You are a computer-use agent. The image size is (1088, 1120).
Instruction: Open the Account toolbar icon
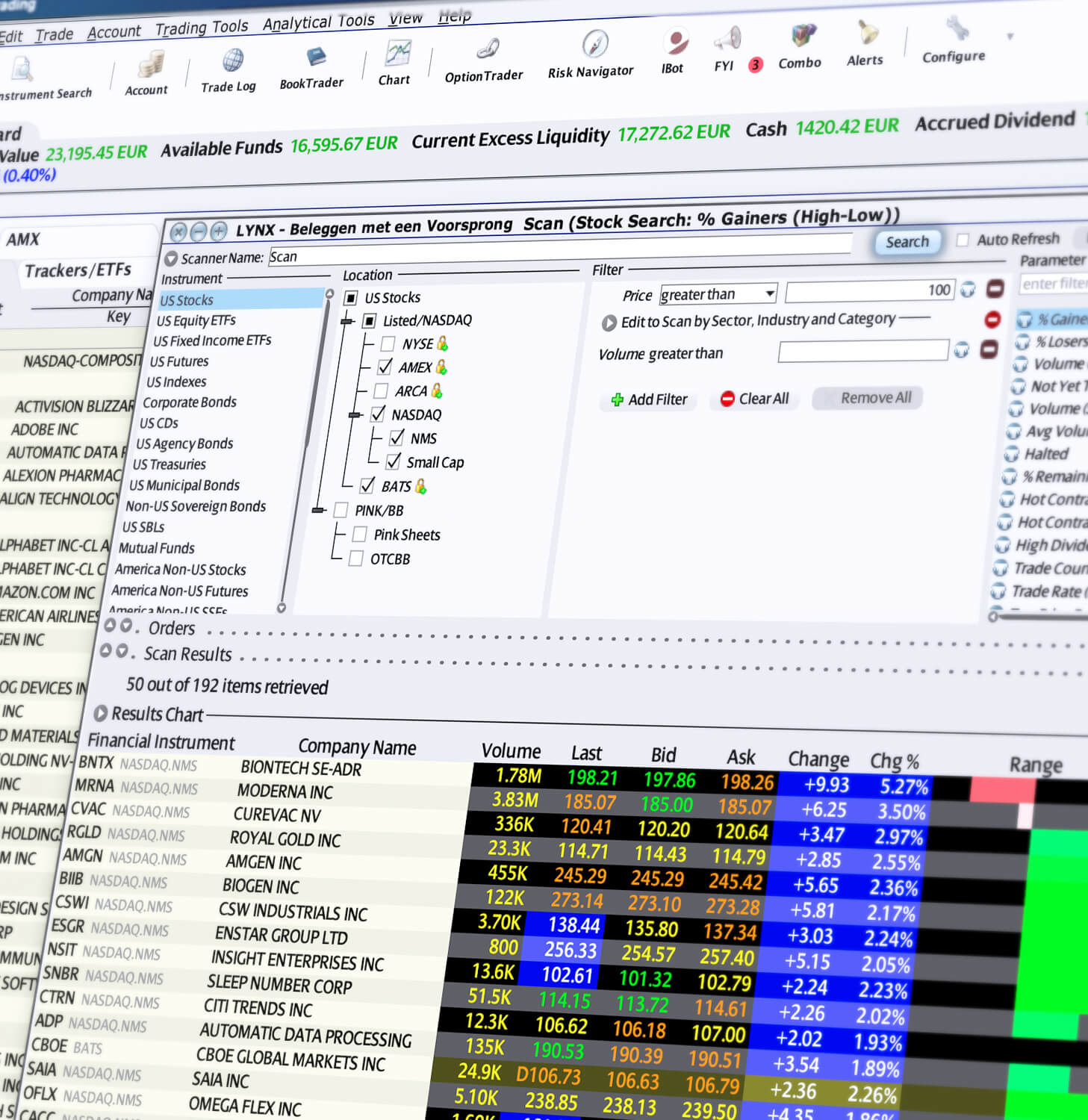coord(149,66)
